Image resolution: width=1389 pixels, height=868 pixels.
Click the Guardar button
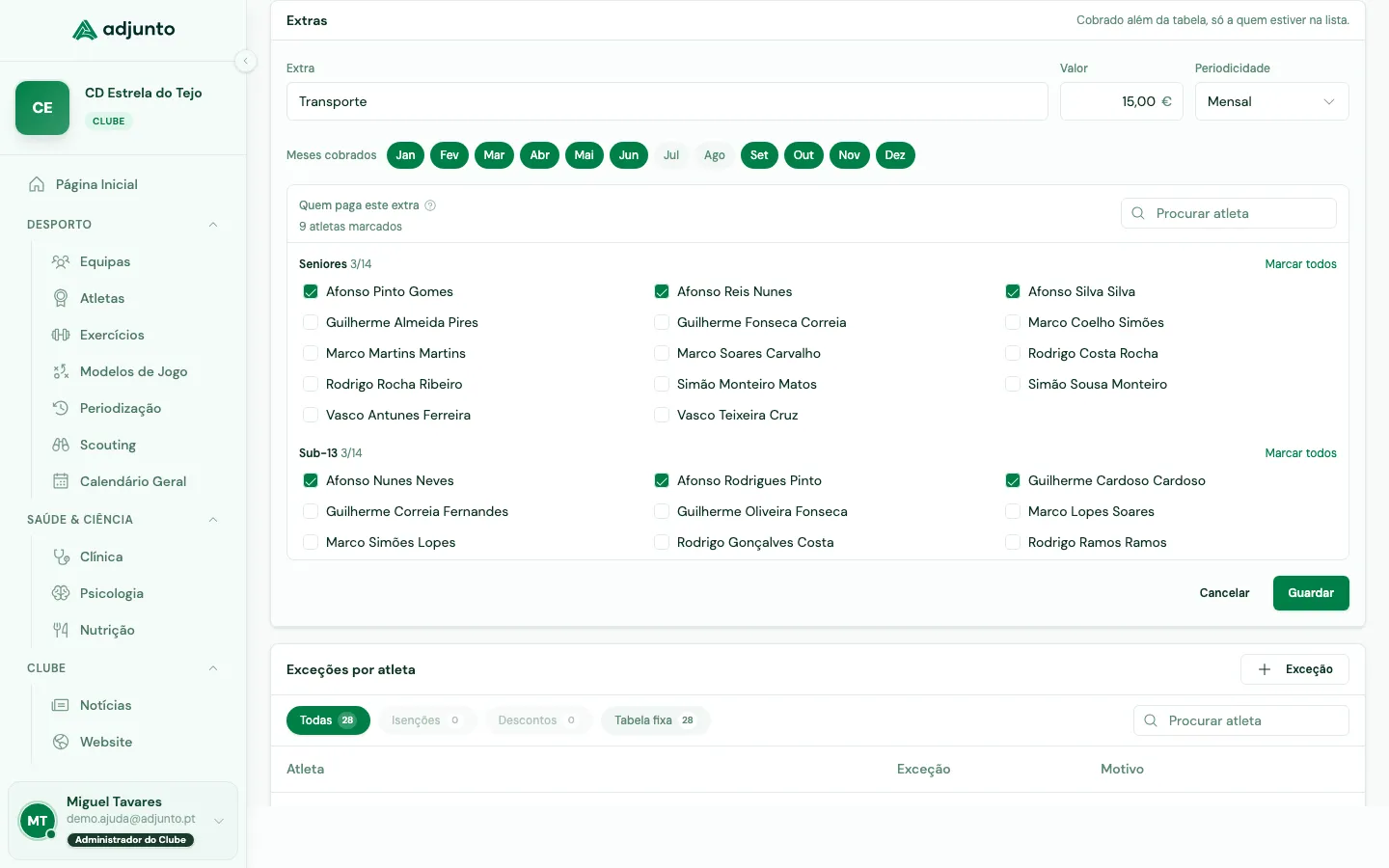point(1311,593)
